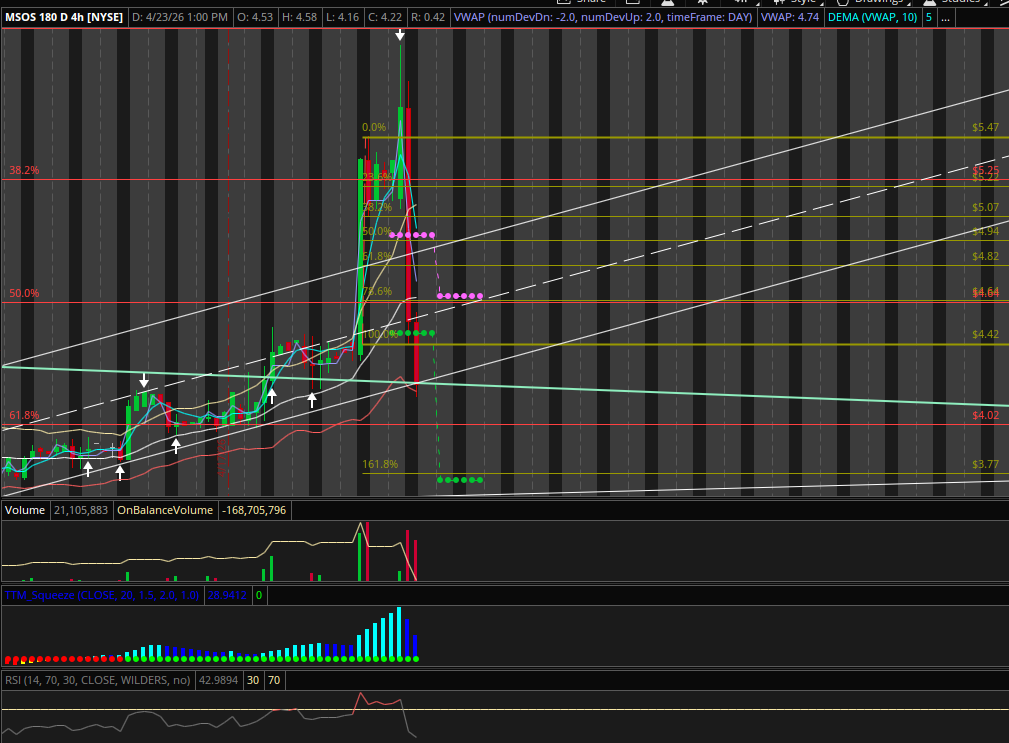Click the Volume study label
The height and width of the screenshot is (743, 1009).
tap(25, 510)
